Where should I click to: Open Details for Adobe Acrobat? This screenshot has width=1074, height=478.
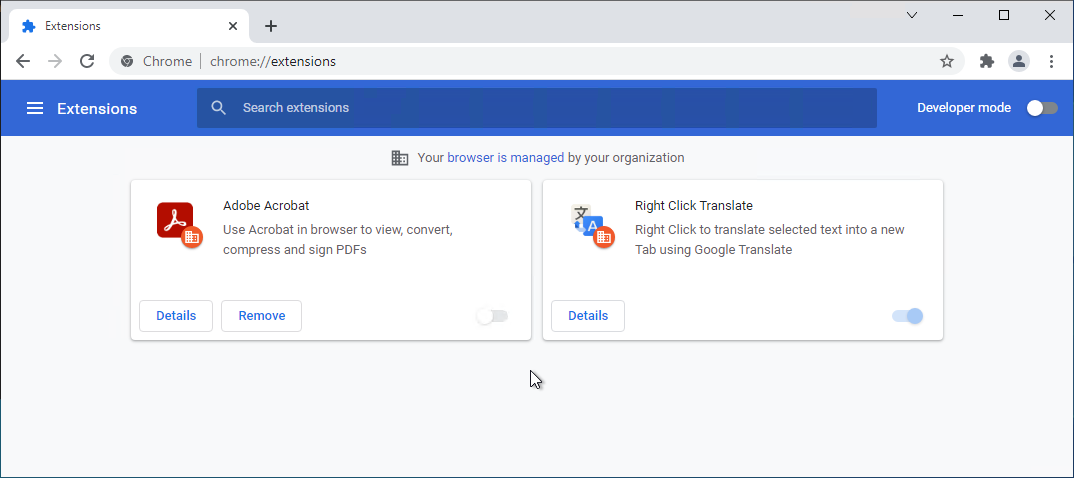point(176,316)
